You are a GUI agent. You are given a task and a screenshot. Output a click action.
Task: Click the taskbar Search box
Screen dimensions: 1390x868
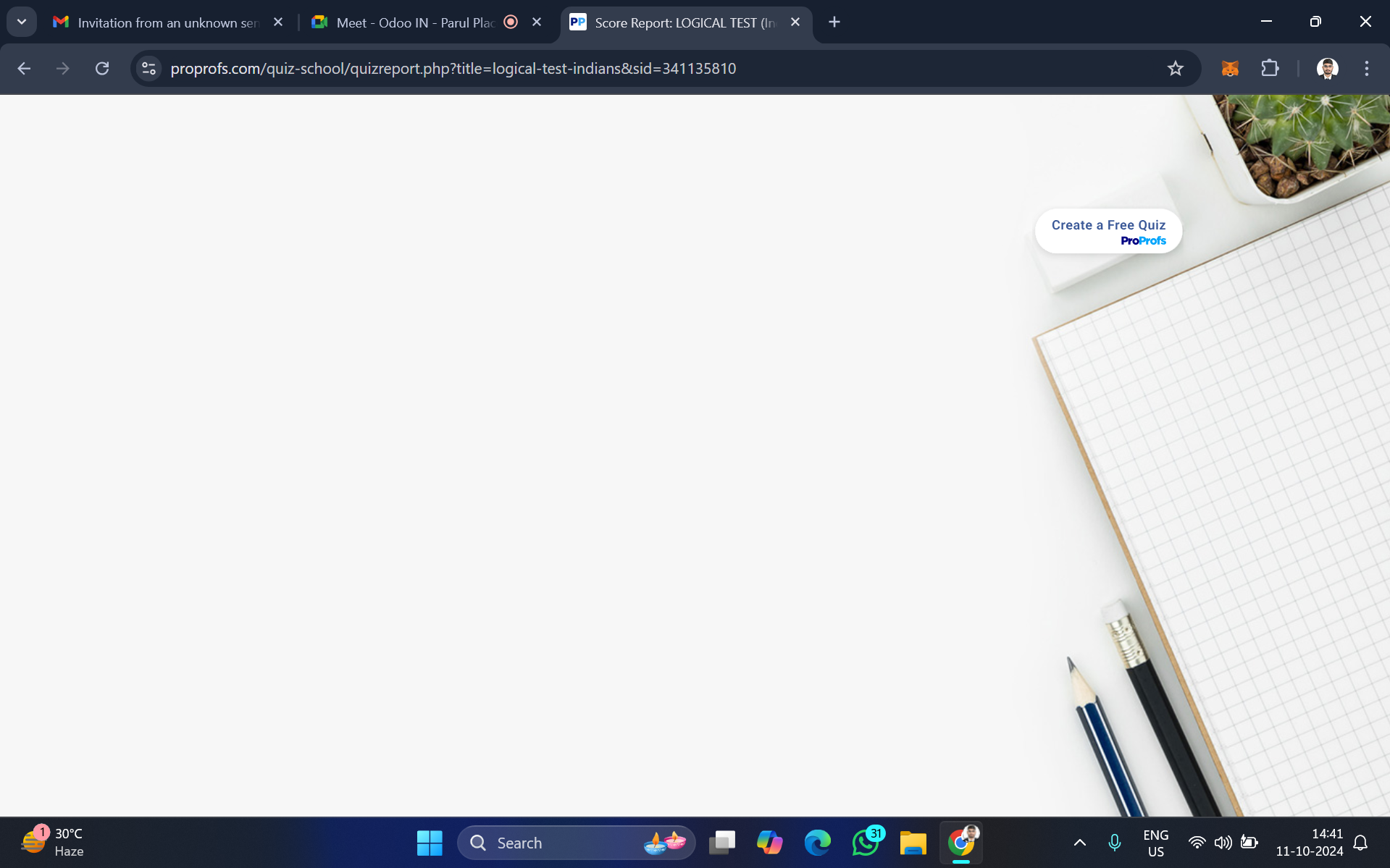coord(576,843)
